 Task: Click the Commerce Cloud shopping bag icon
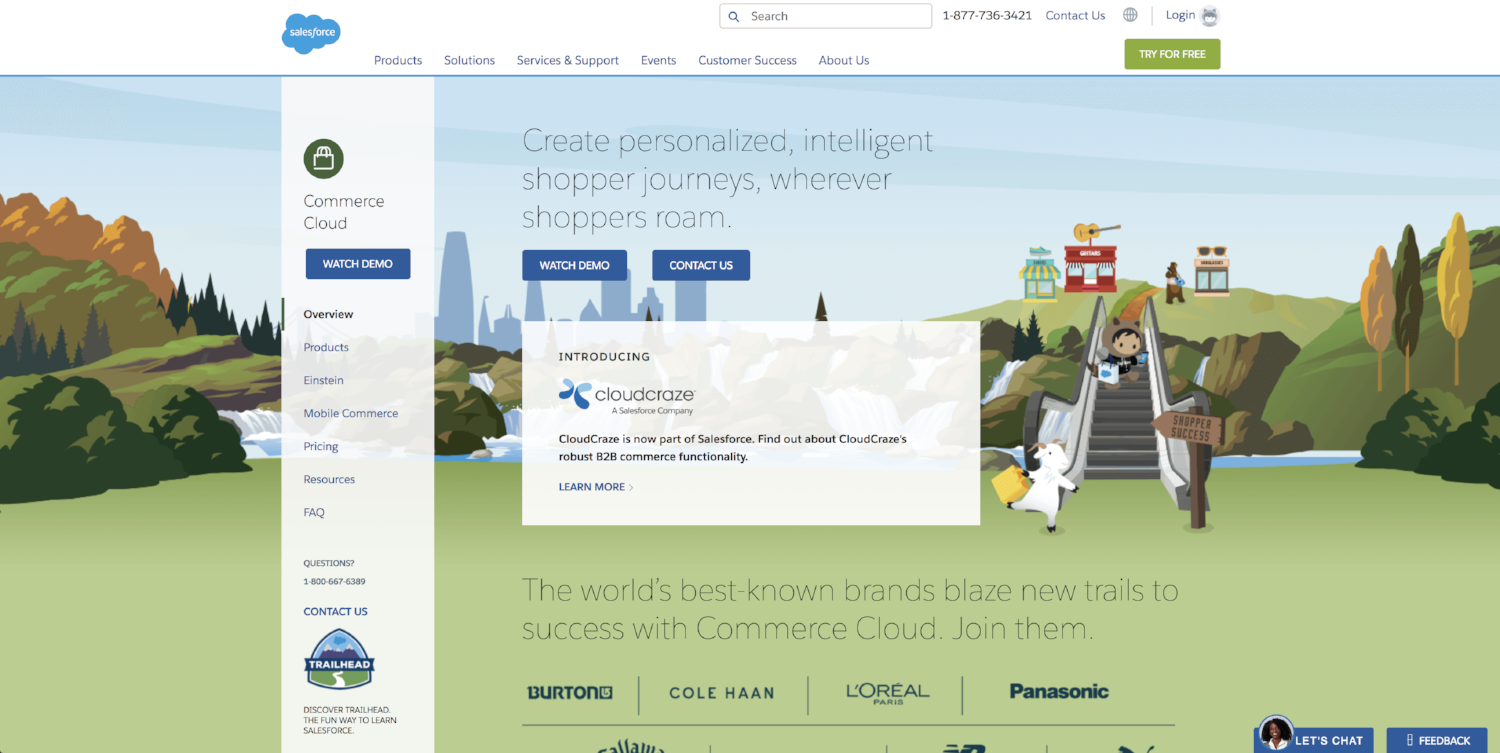pyautogui.click(x=323, y=158)
